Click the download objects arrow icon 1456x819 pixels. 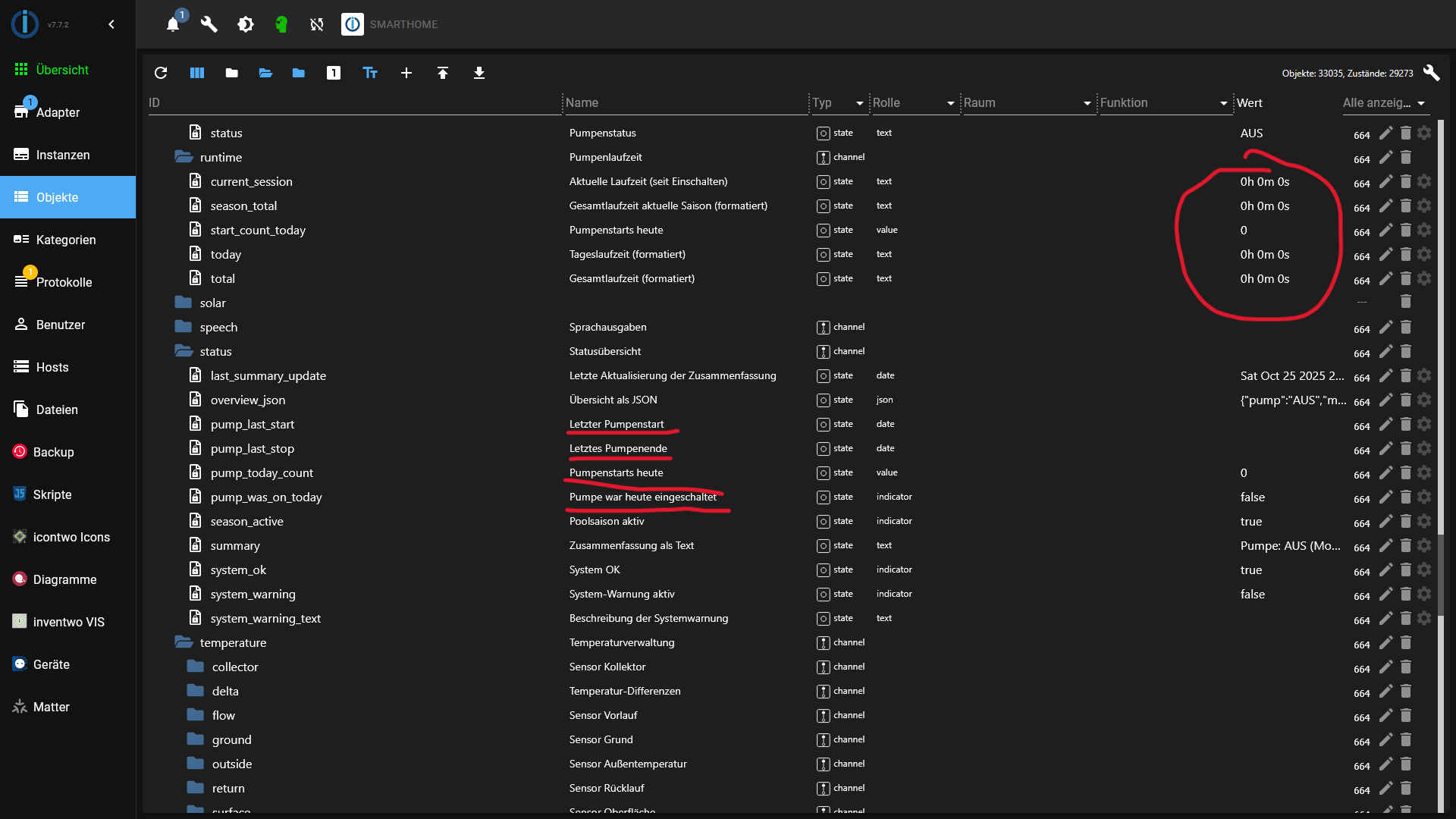pos(479,73)
